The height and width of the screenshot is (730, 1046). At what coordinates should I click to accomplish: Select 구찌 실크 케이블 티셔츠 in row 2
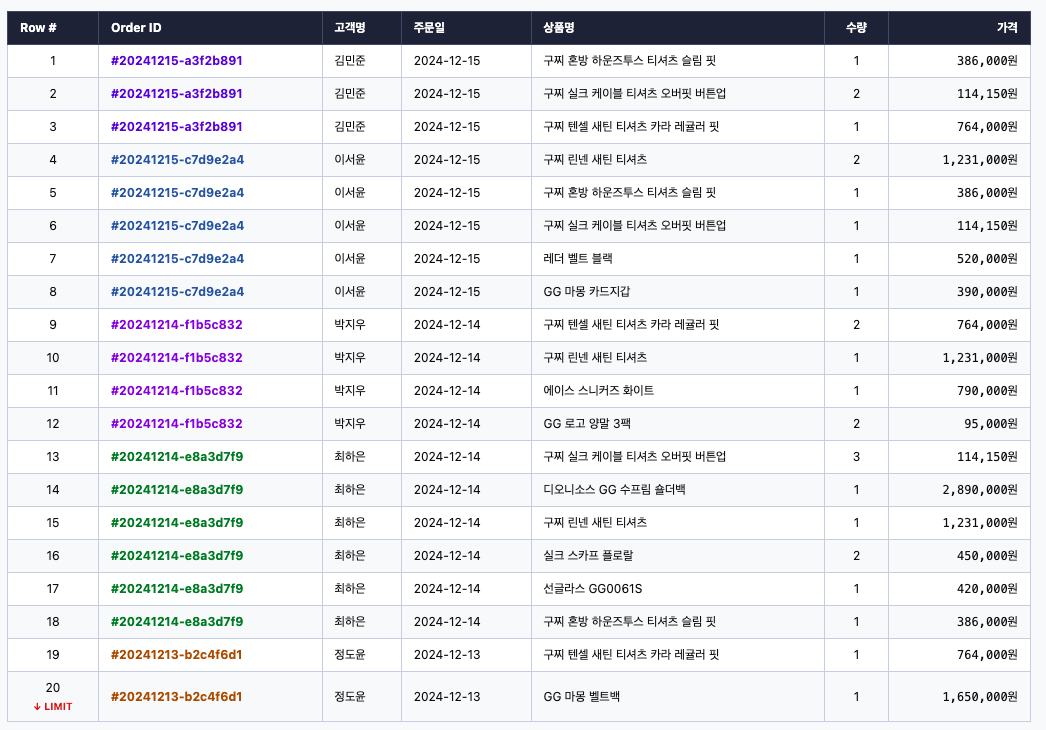click(x=634, y=94)
